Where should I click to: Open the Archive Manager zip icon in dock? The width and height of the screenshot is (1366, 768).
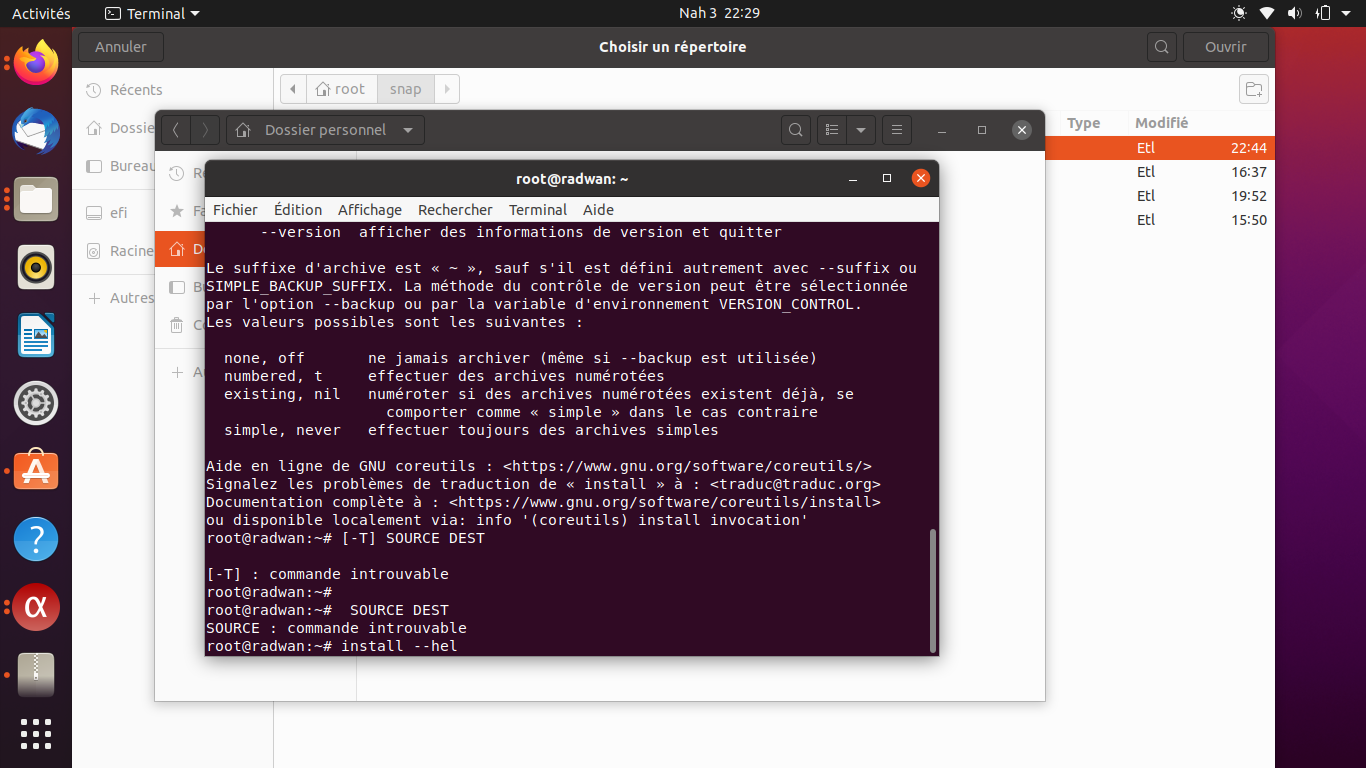[x=36, y=675]
